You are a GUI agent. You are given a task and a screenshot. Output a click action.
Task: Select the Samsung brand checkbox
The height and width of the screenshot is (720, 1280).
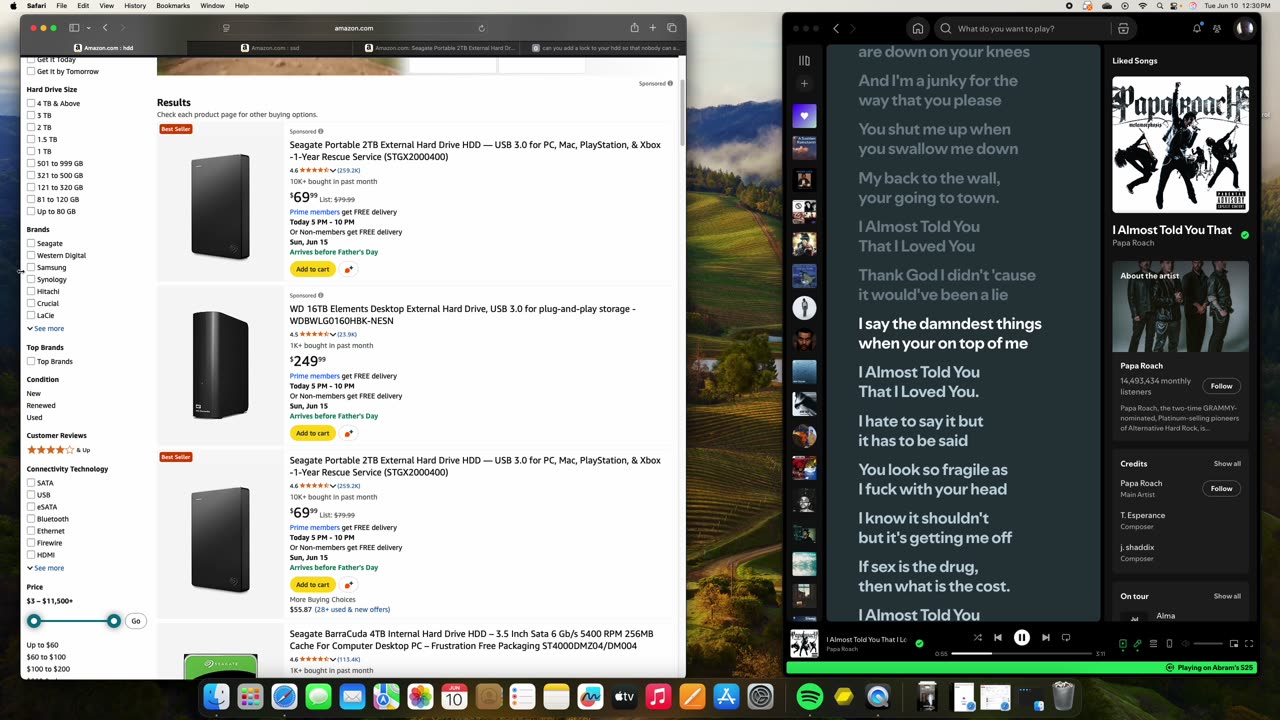click(31, 267)
